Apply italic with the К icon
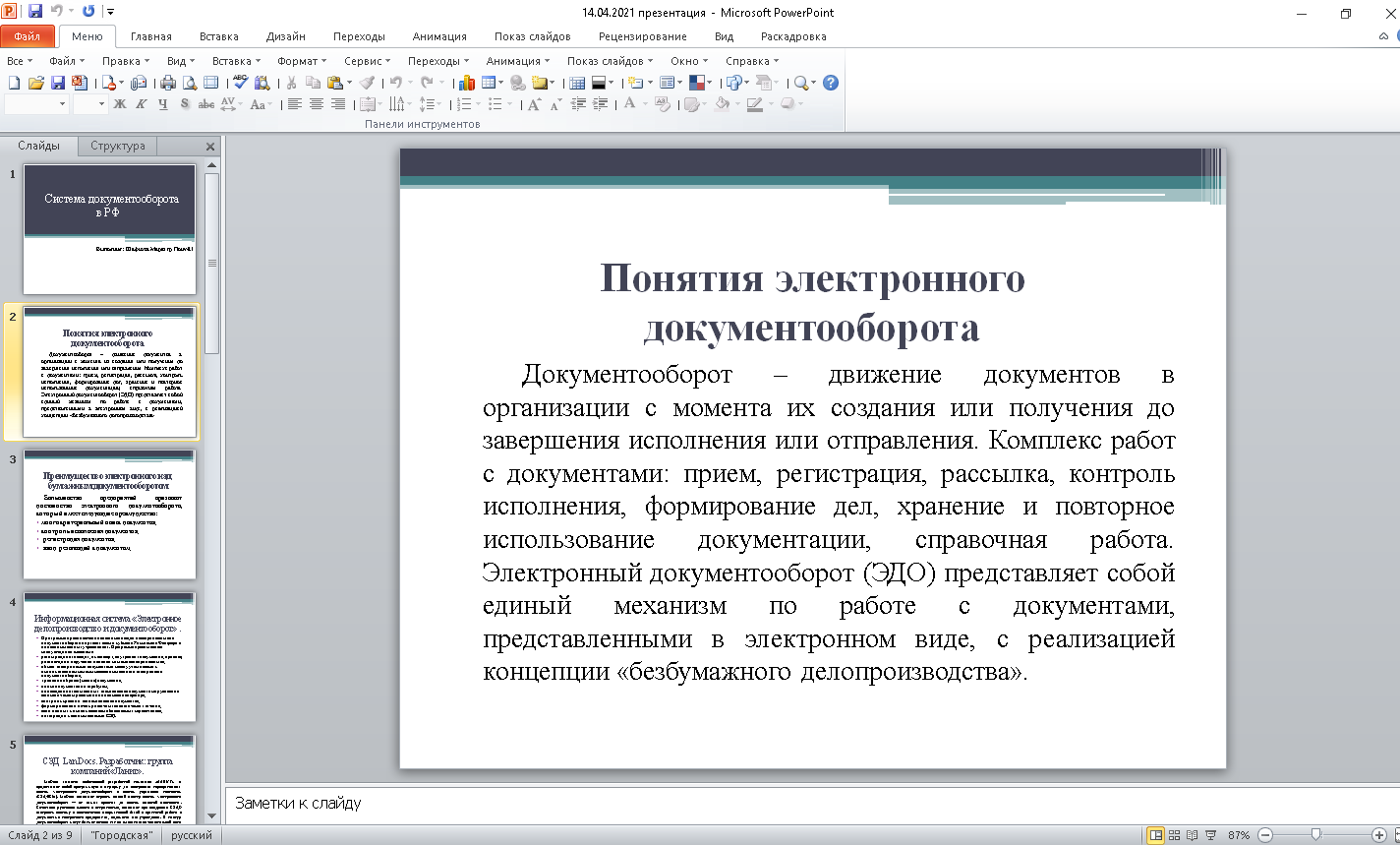The height and width of the screenshot is (845, 1400). 141,104
